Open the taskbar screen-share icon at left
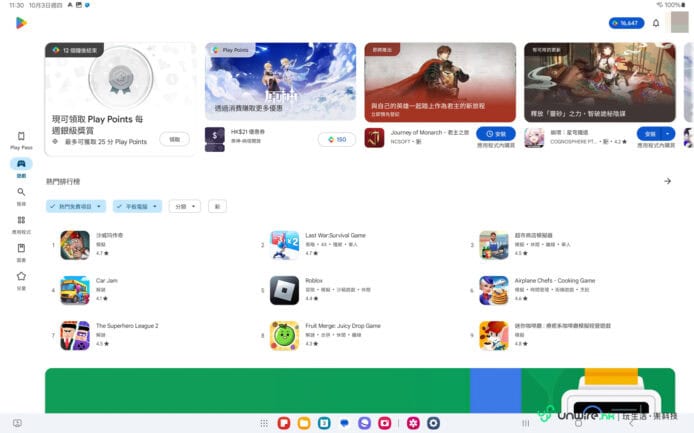The height and width of the screenshot is (433, 694). (x=17, y=423)
